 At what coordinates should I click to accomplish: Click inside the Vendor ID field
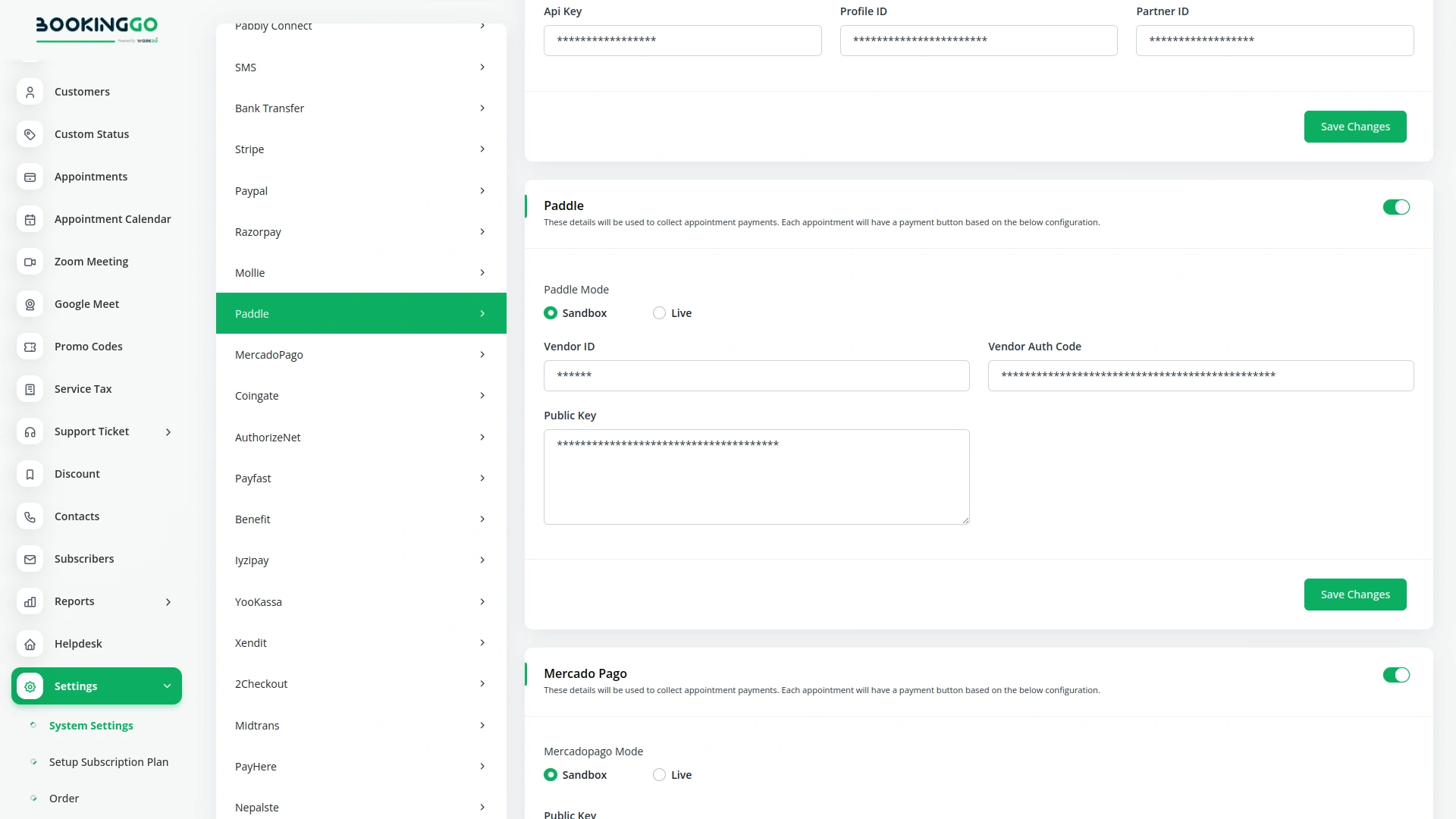point(756,375)
